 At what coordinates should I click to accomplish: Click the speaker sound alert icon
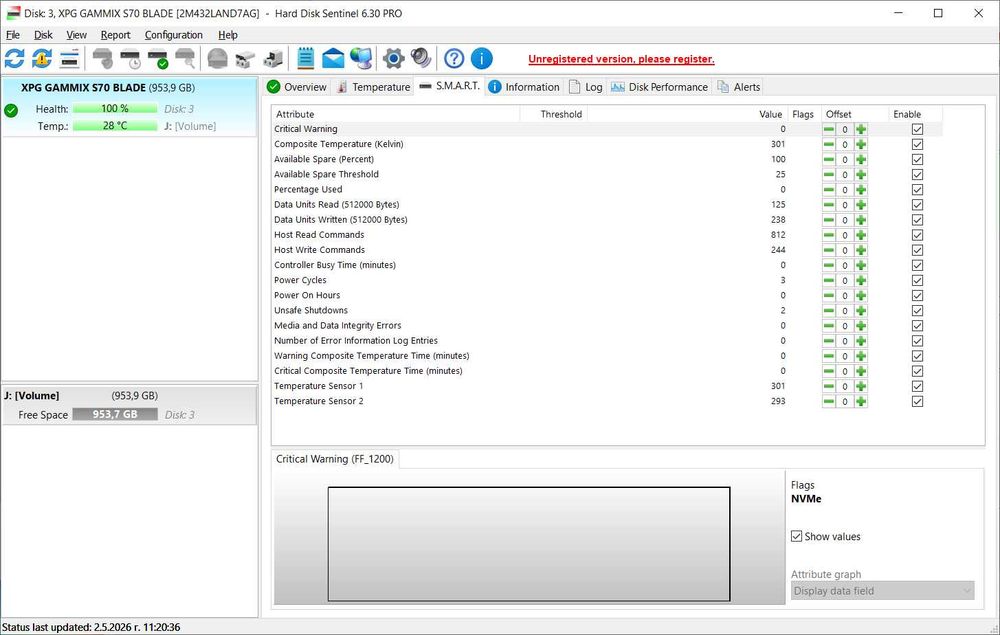coord(421,59)
